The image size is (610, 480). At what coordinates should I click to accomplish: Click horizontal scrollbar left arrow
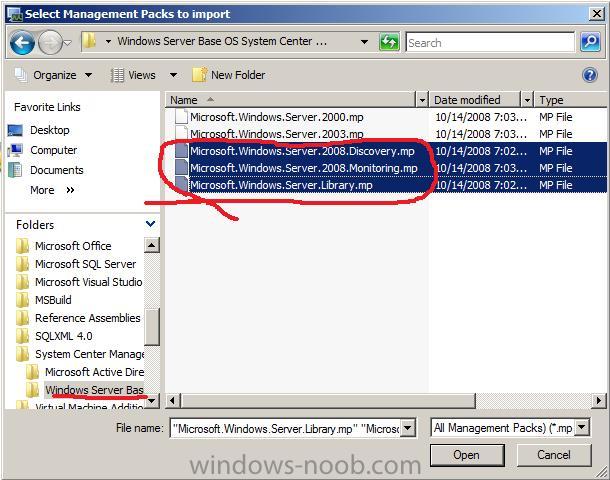click(x=173, y=400)
